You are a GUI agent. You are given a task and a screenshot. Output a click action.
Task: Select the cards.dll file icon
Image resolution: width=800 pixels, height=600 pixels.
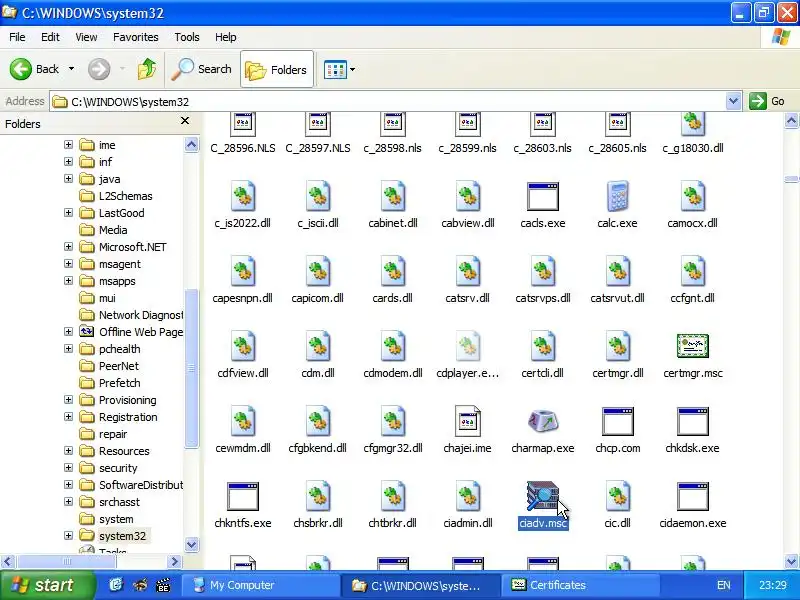pyautogui.click(x=393, y=271)
